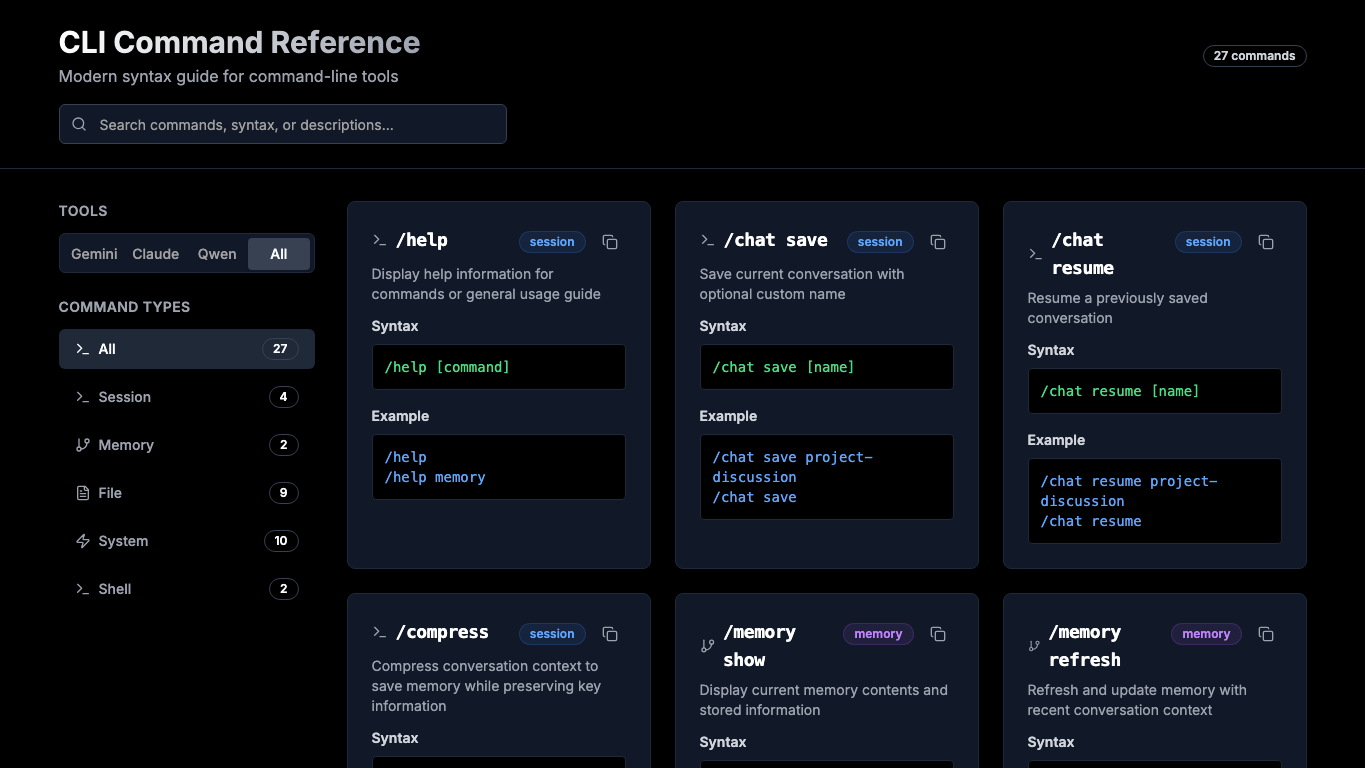This screenshot has height=768, width=1365.
Task: Copy the /help command
Action: click(x=610, y=241)
